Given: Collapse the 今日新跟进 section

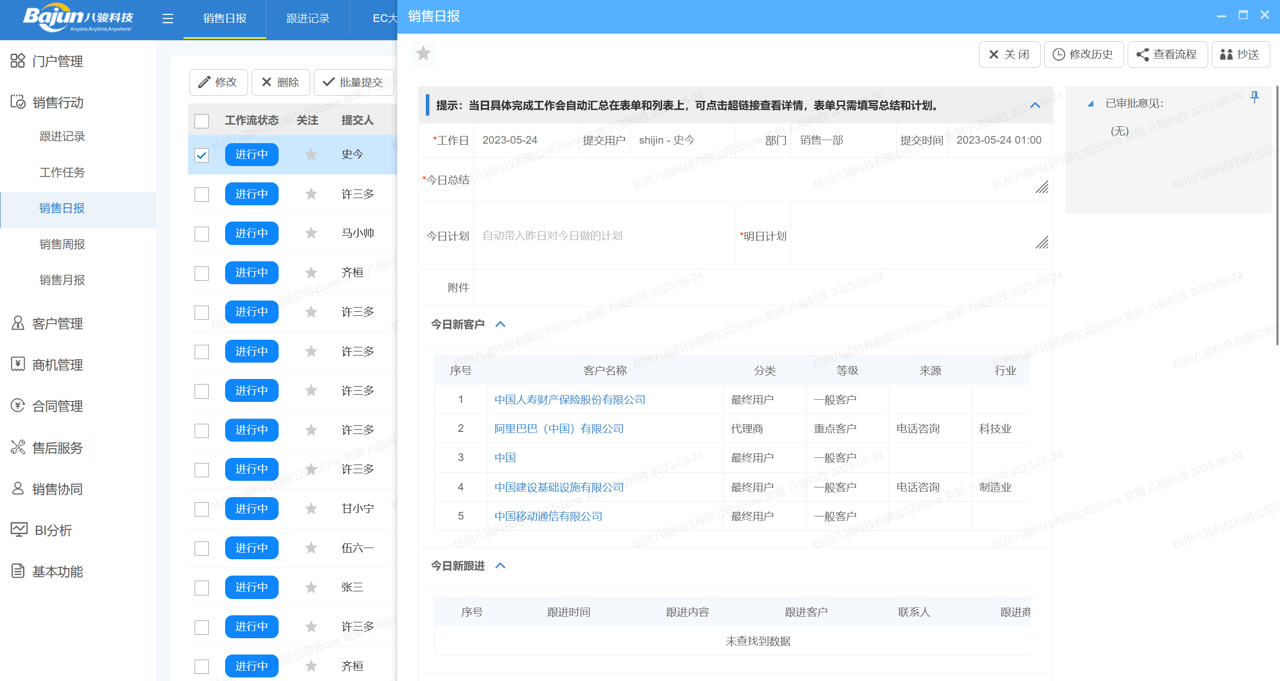Looking at the screenshot, I should 500,565.
